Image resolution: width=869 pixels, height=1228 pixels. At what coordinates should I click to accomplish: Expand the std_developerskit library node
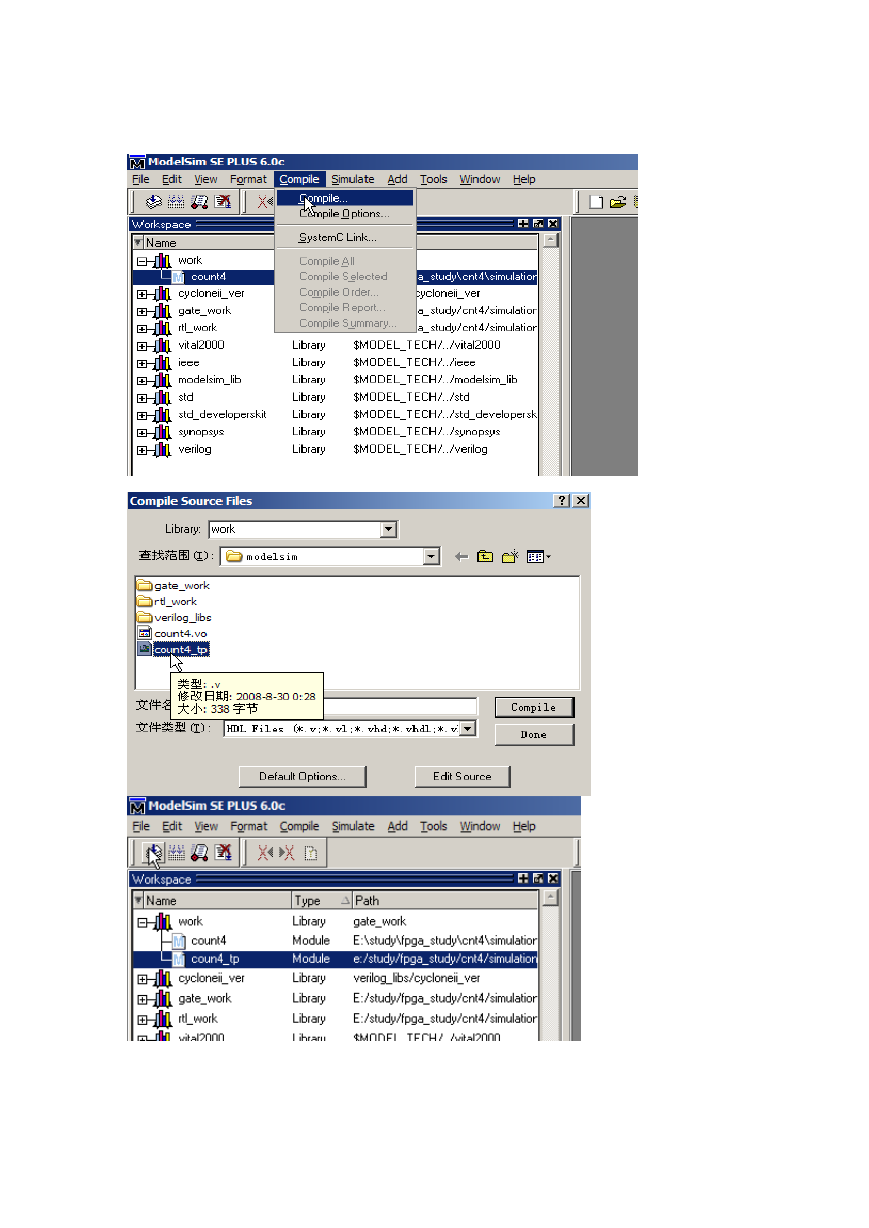142,415
